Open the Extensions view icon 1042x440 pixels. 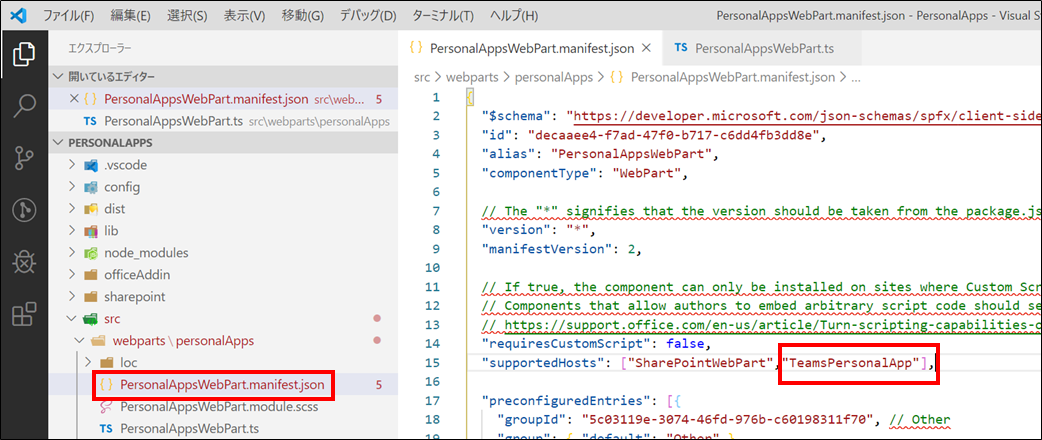pos(25,315)
